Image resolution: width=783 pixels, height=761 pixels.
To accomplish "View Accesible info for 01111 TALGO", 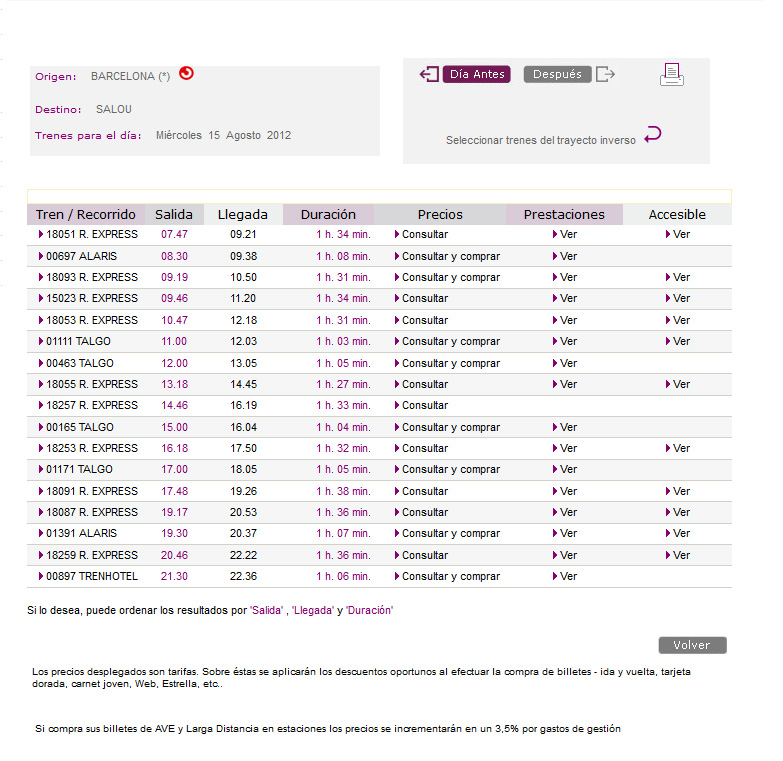I will point(678,341).
